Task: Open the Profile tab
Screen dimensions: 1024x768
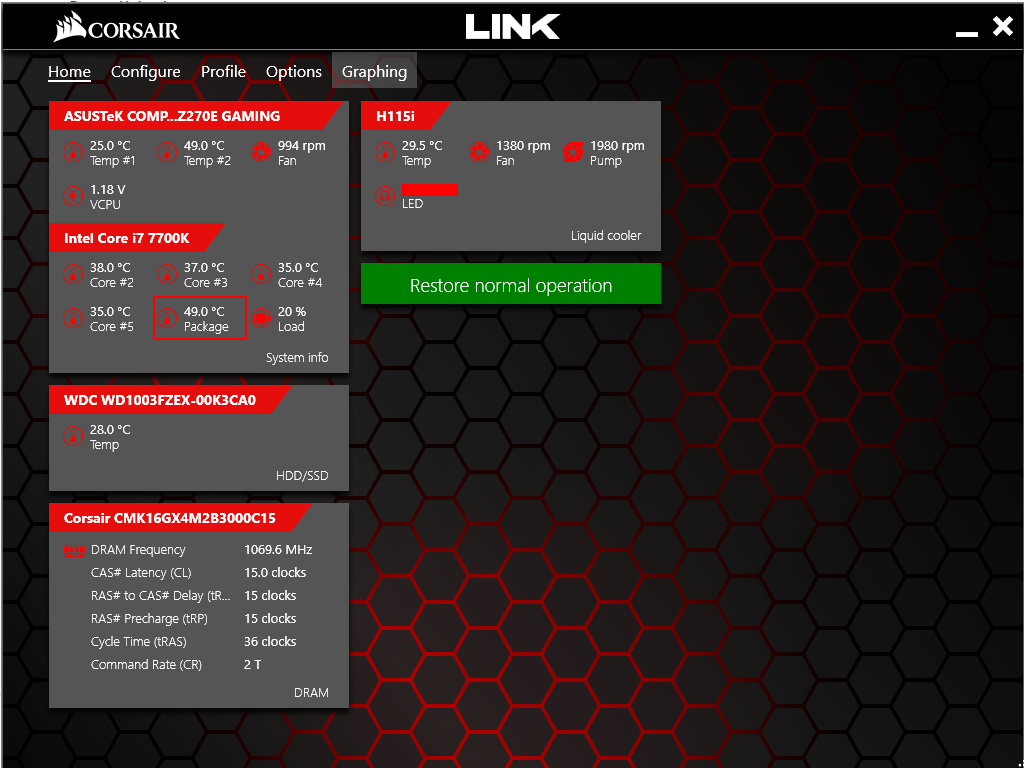Action: tap(223, 72)
